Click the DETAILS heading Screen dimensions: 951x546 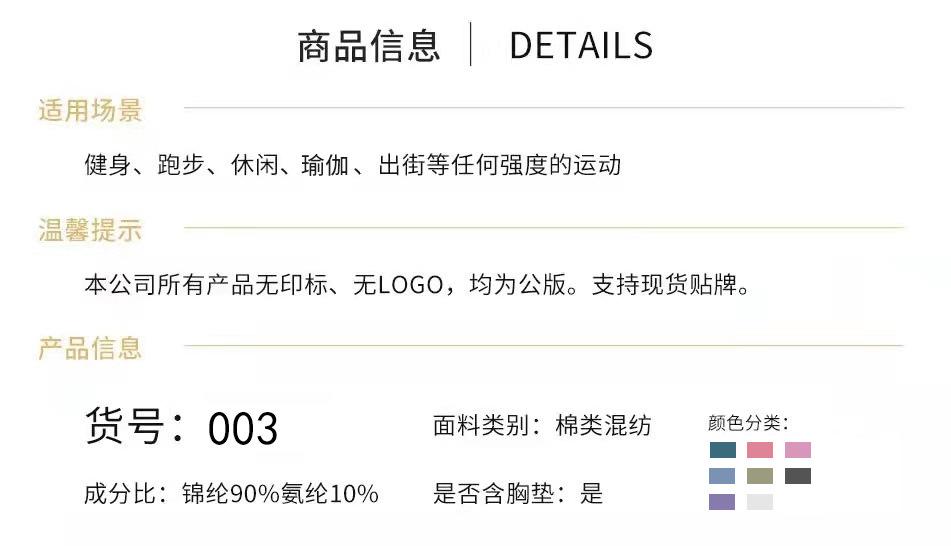(580, 46)
